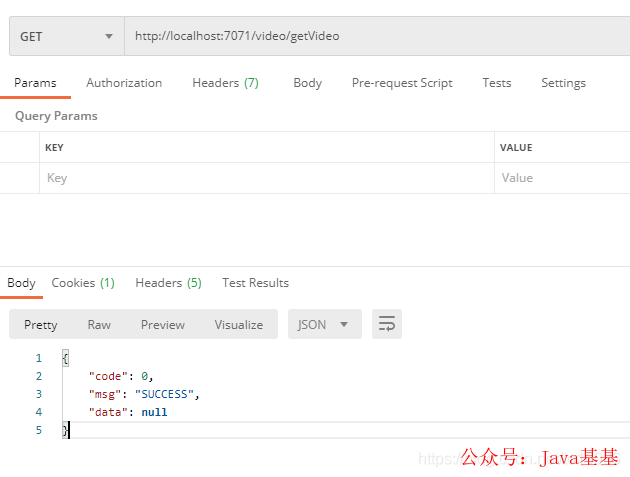Toggle the wrap lines icon
This screenshot has width=630, height=477.
point(387,324)
